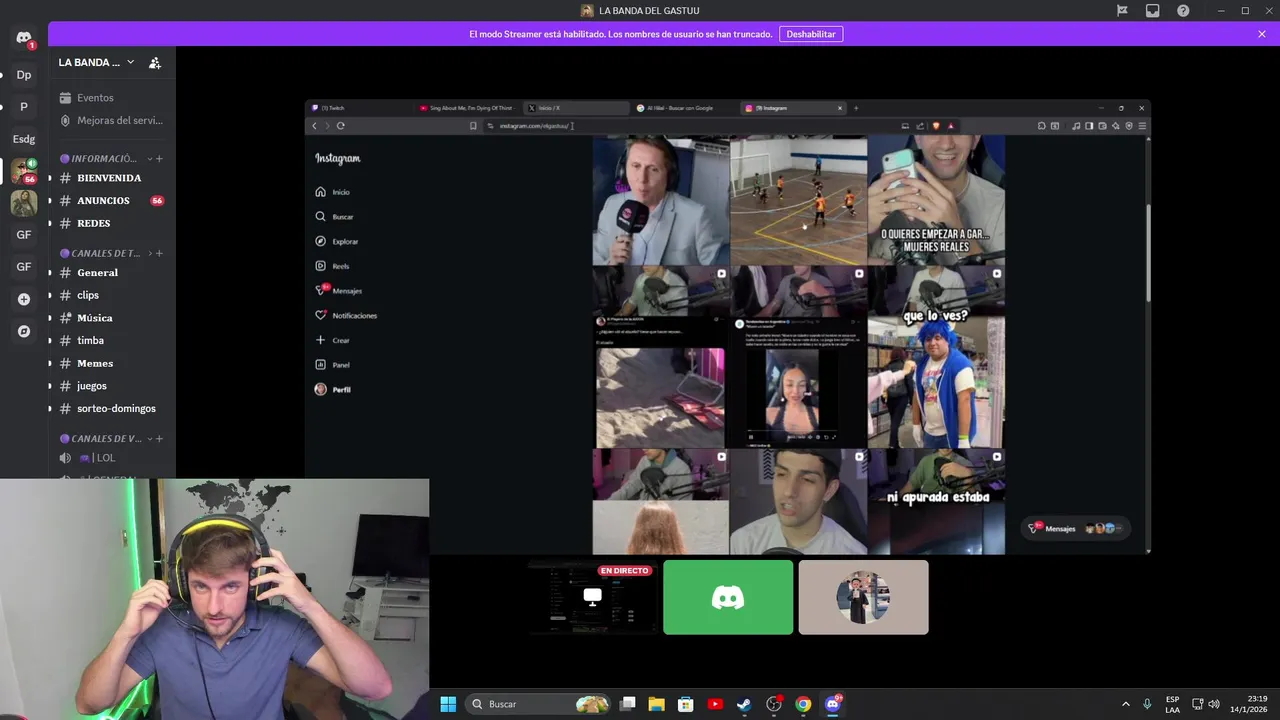Open the Esdg server icon
Viewport: 1280px width, 720px height.
(24, 139)
